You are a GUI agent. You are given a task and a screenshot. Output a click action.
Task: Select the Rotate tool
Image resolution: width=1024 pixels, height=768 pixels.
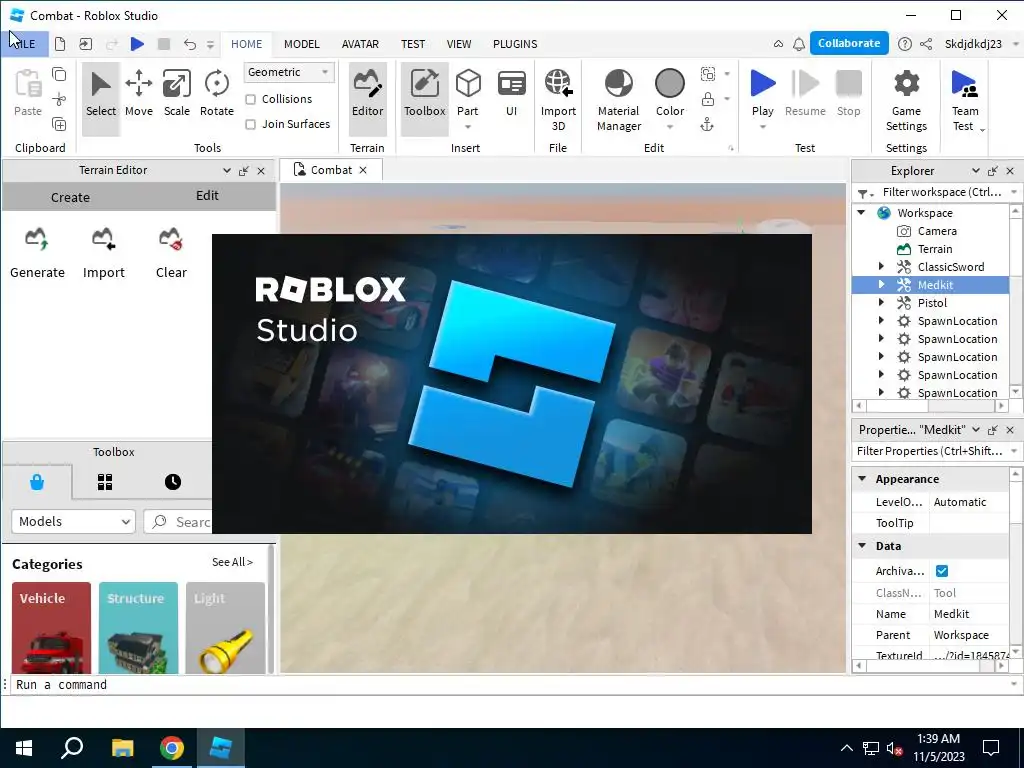(x=217, y=93)
